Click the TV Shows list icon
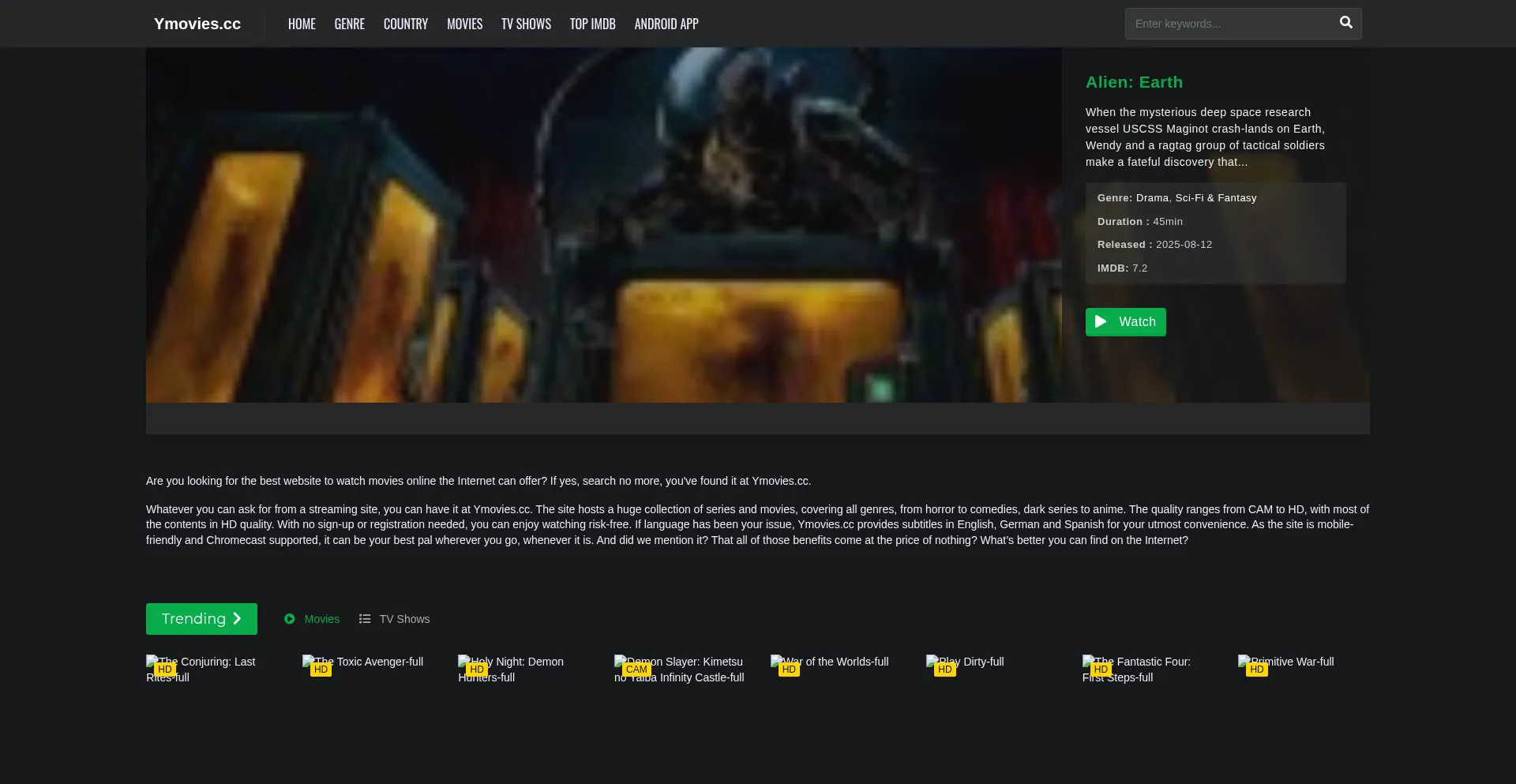The width and height of the screenshot is (1516, 784). [x=365, y=619]
